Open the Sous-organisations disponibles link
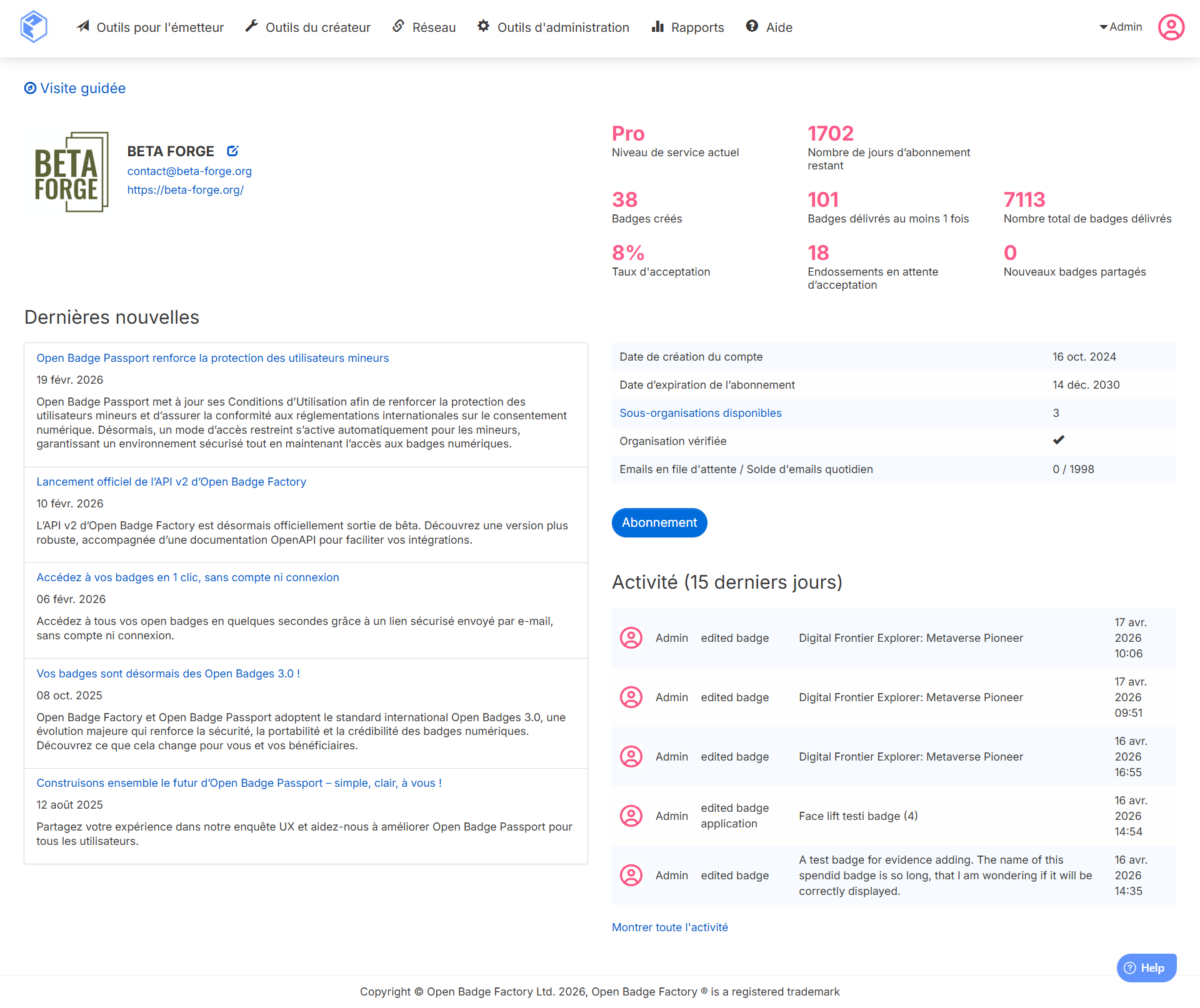 point(700,413)
